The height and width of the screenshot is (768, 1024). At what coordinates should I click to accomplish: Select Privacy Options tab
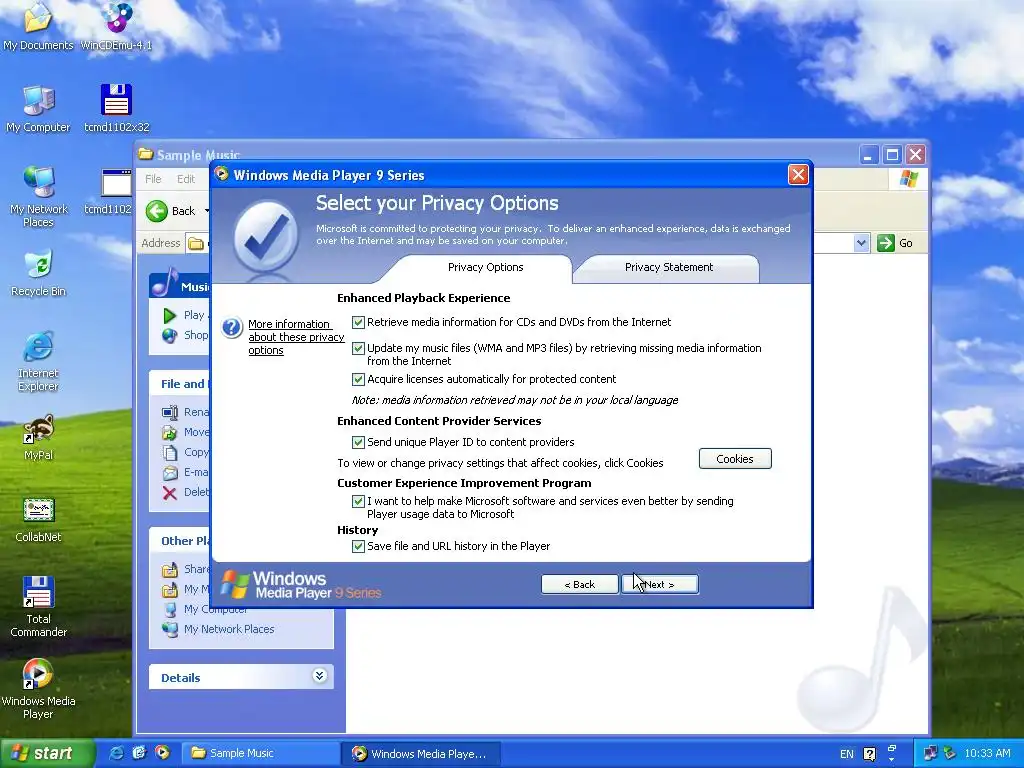(485, 267)
